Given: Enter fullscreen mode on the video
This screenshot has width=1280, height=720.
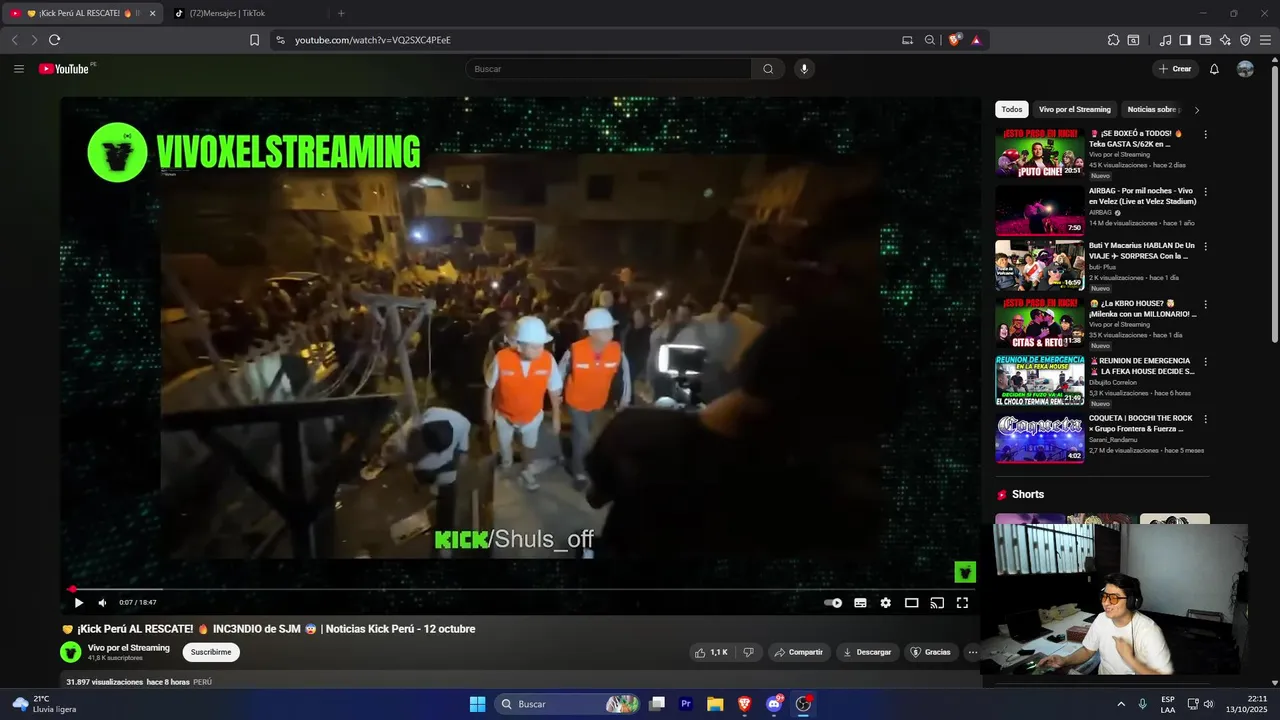Looking at the screenshot, I should pos(962,603).
